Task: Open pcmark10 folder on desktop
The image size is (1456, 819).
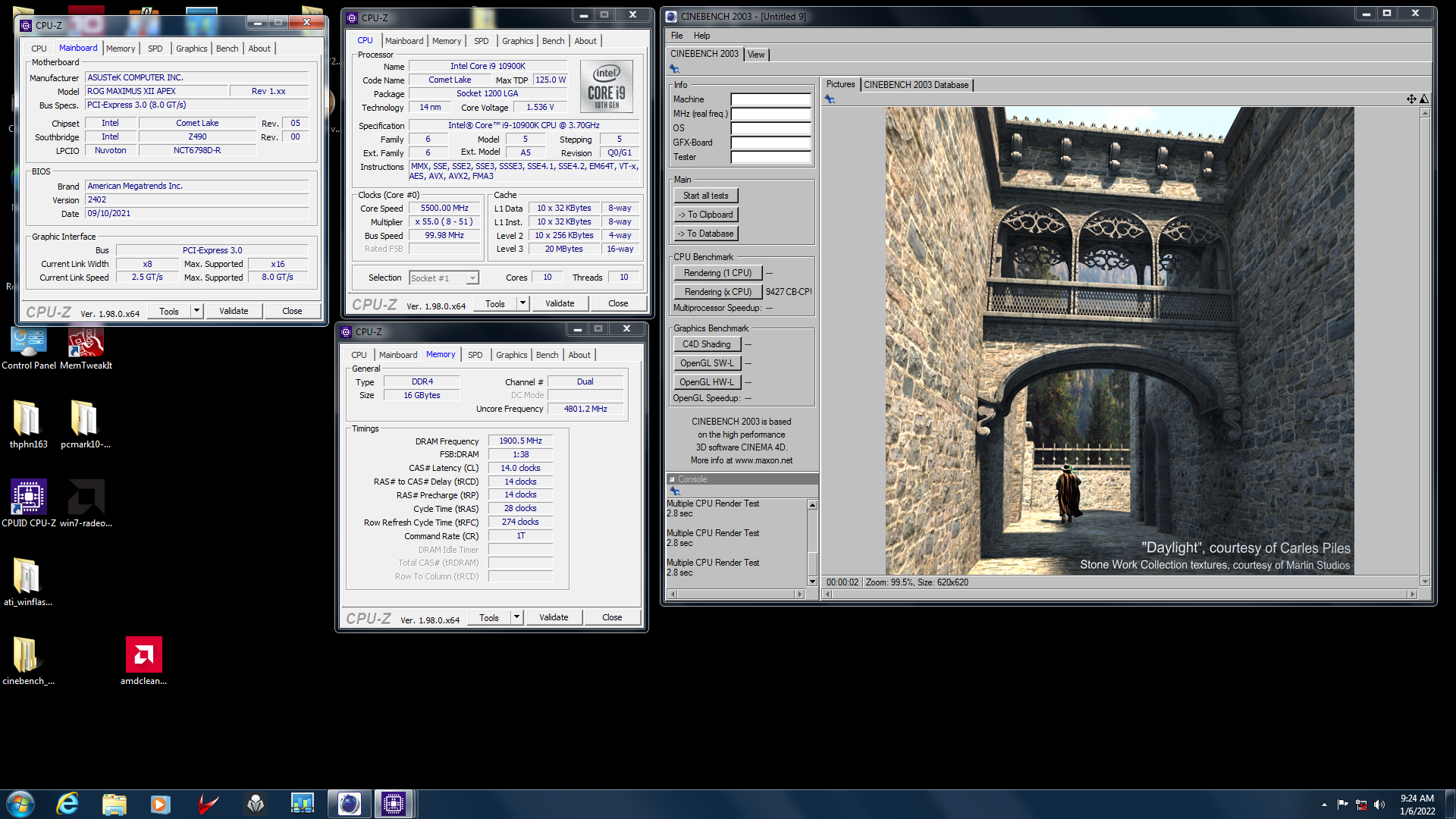Action: (x=86, y=425)
